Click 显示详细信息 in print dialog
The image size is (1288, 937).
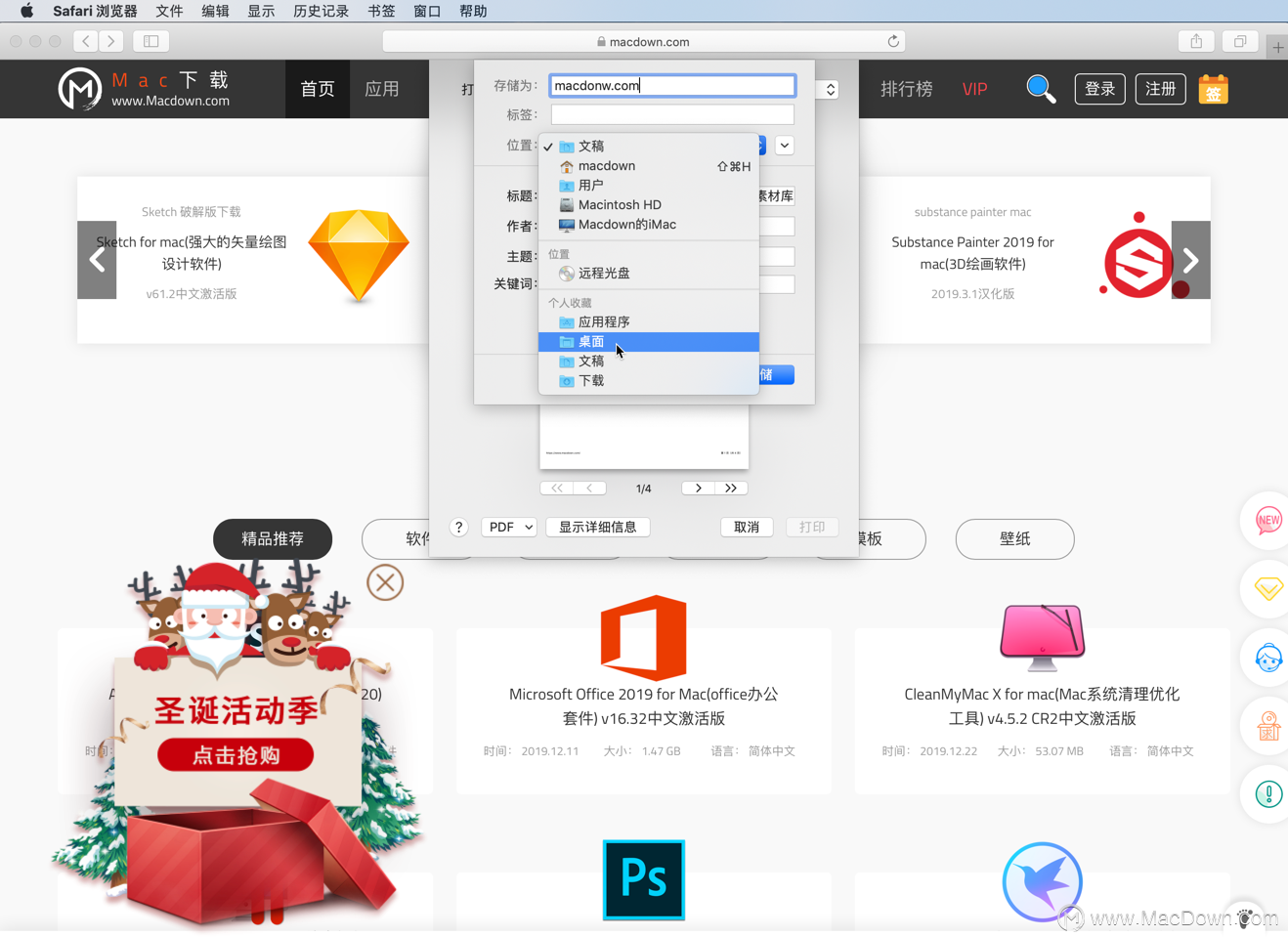click(598, 527)
